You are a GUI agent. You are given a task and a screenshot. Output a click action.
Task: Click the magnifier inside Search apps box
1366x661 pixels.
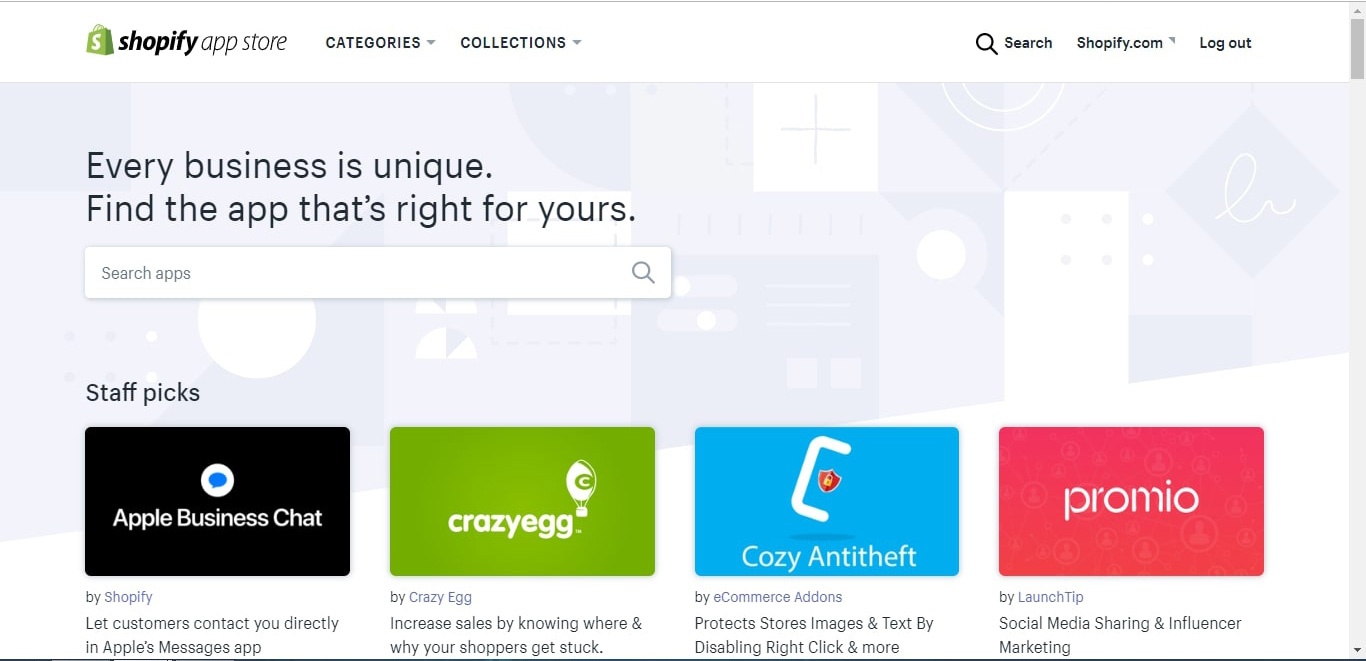click(643, 273)
